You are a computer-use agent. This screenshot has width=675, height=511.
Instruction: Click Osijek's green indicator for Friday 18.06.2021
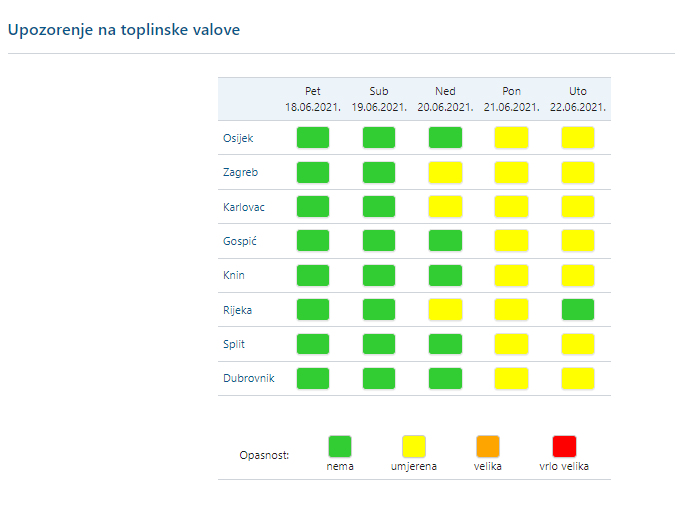coord(313,138)
